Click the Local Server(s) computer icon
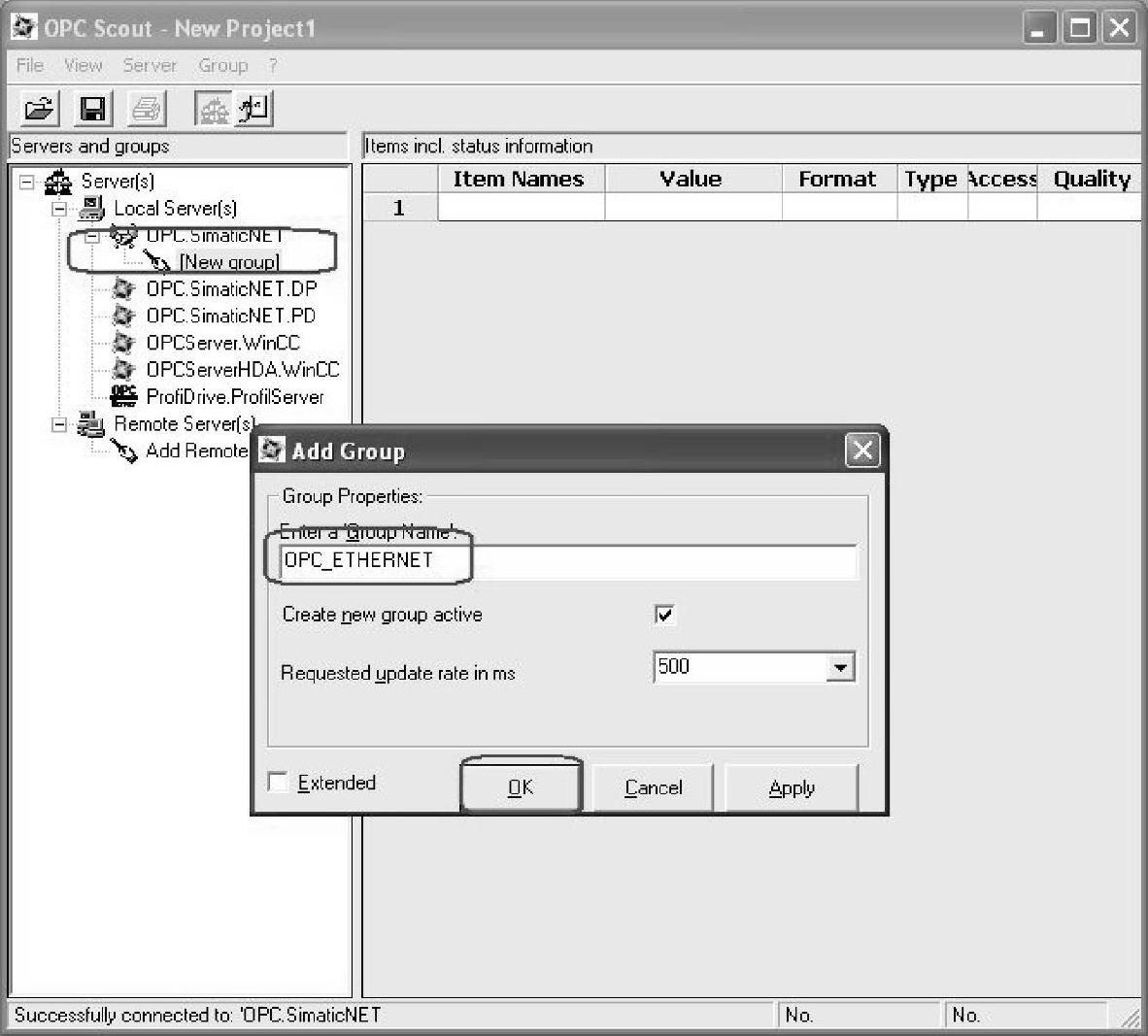The width and height of the screenshot is (1148, 1036). (x=91, y=209)
